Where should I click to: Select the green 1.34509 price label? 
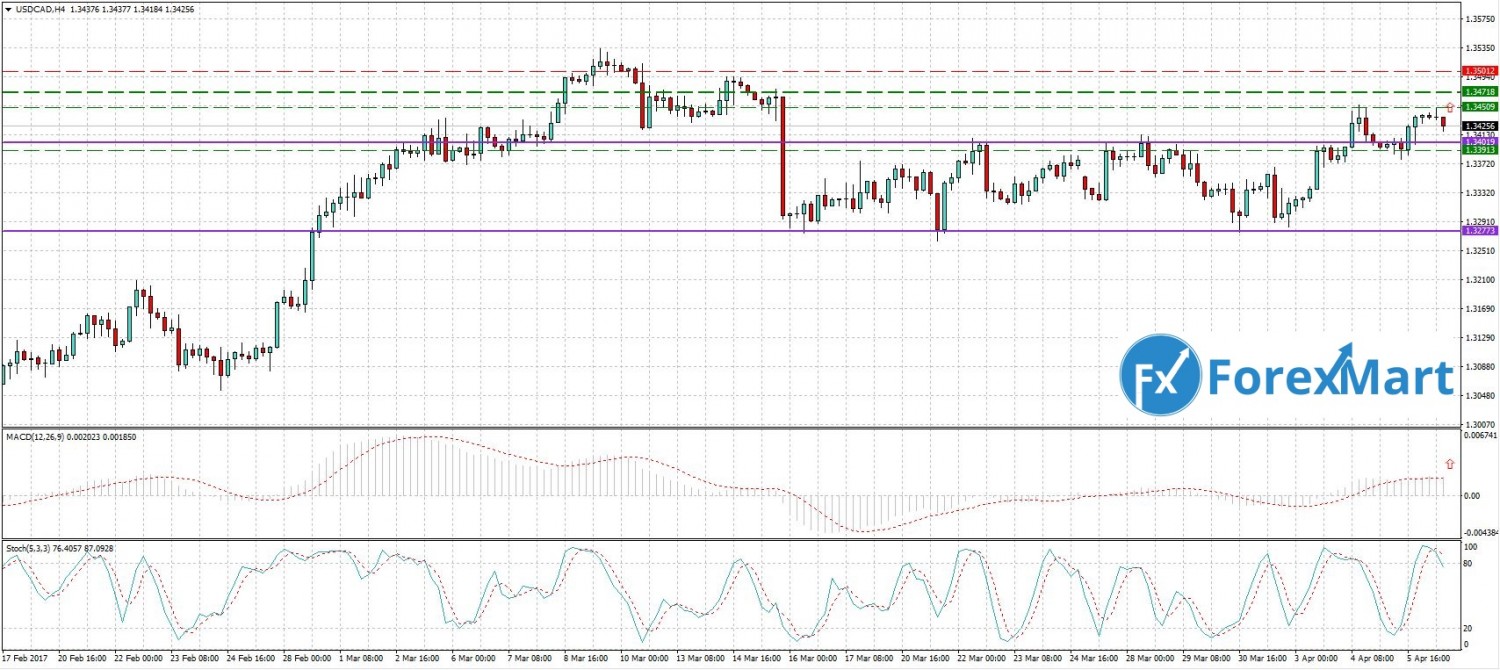(1479, 106)
